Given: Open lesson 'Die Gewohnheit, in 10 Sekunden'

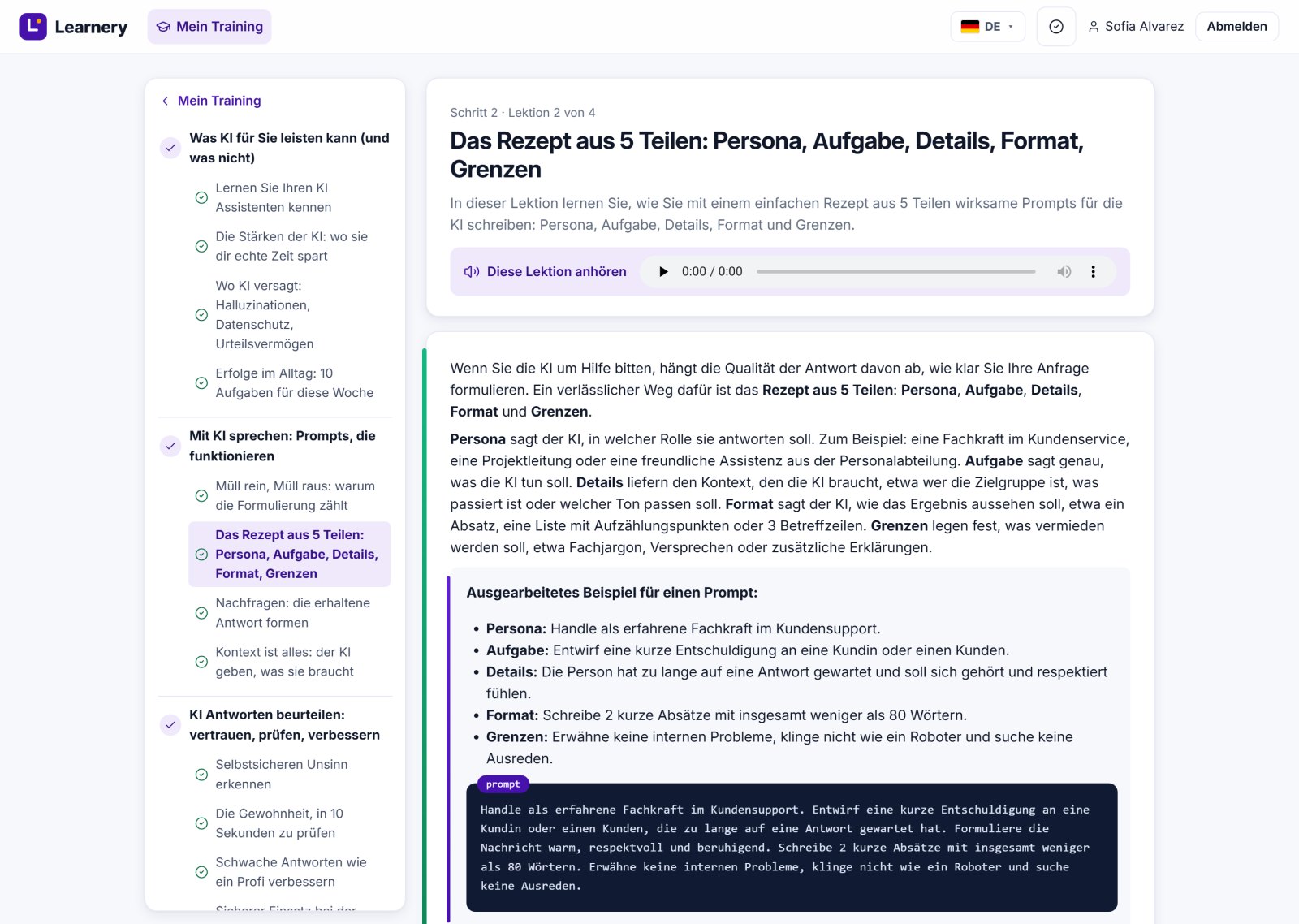Looking at the screenshot, I should [290, 823].
